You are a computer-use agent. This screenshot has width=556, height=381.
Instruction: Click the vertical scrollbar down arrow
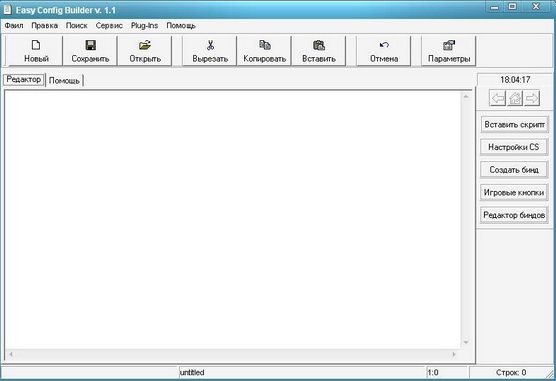click(x=466, y=342)
